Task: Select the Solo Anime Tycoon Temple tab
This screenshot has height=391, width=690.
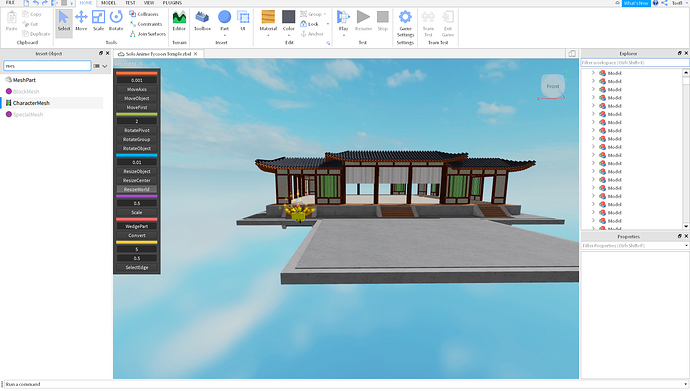Action: 158,54
